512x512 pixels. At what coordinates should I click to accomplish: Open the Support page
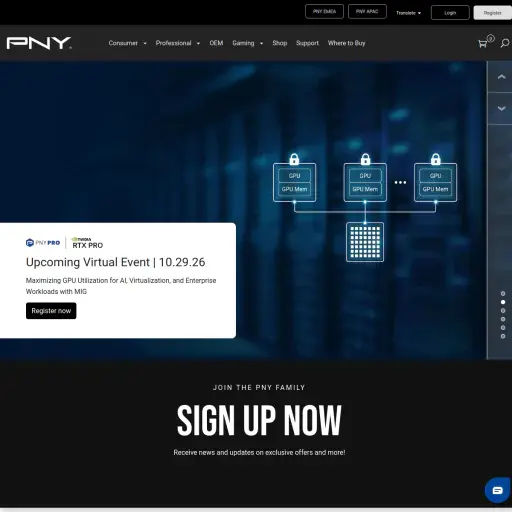(x=307, y=43)
